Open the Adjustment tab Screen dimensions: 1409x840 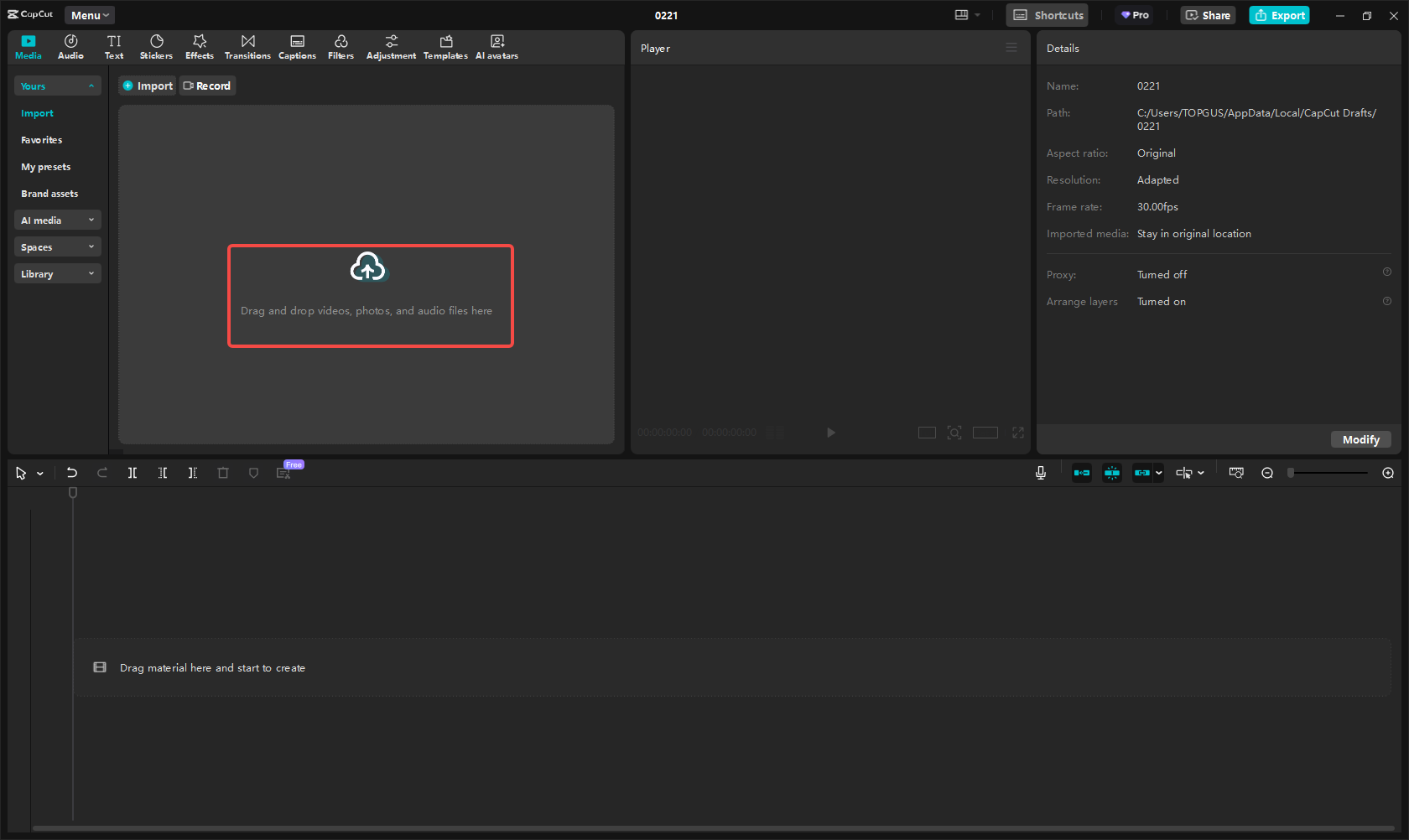point(391,47)
